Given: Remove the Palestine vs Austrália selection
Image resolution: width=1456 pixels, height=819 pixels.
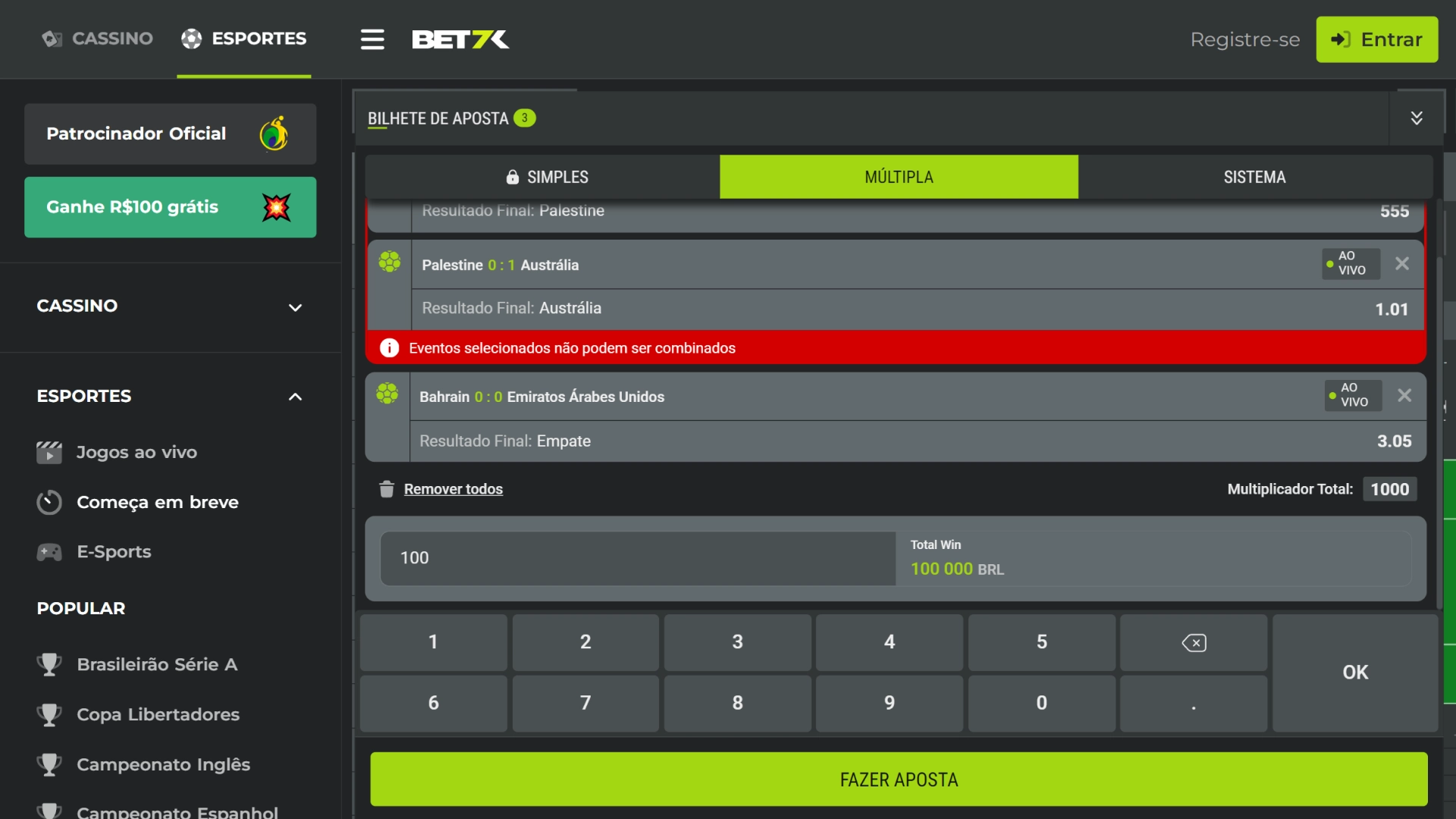Looking at the screenshot, I should click(x=1401, y=264).
